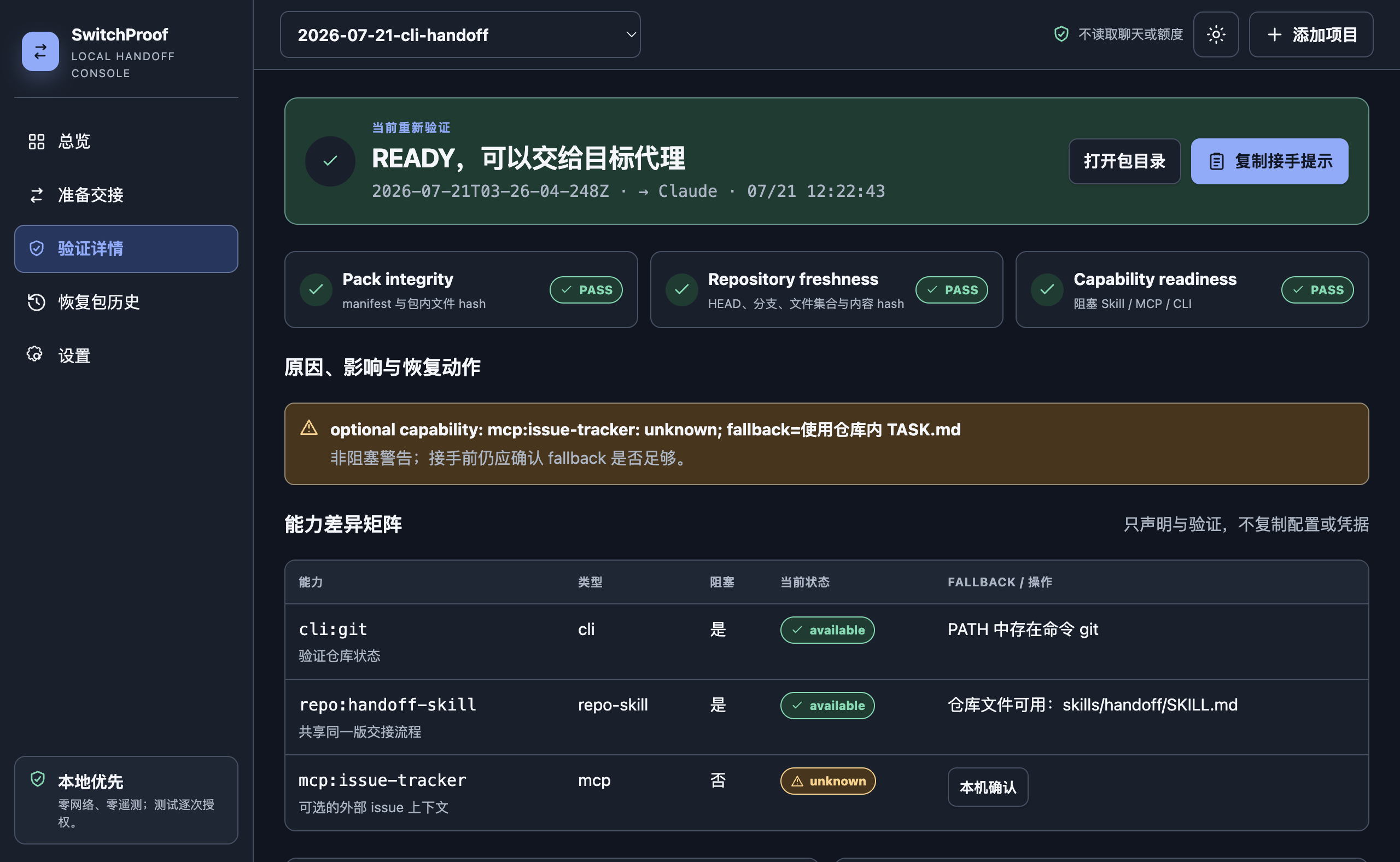Image resolution: width=1400 pixels, height=862 pixels.
Task: Click 'PATH 中存在命令 git' fallback text
Action: (1023, 630)
